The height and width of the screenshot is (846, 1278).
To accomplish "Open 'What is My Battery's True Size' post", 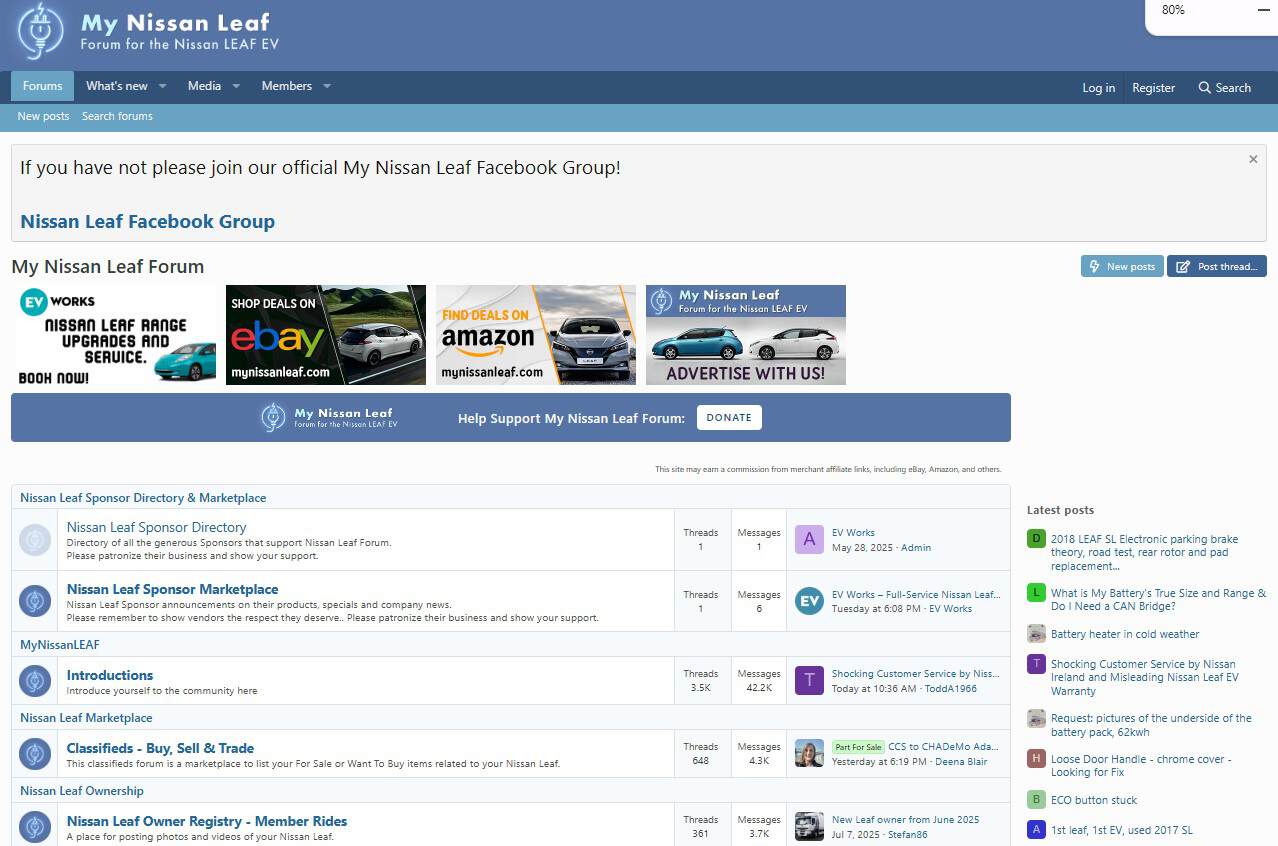I will click(1158, 600).
